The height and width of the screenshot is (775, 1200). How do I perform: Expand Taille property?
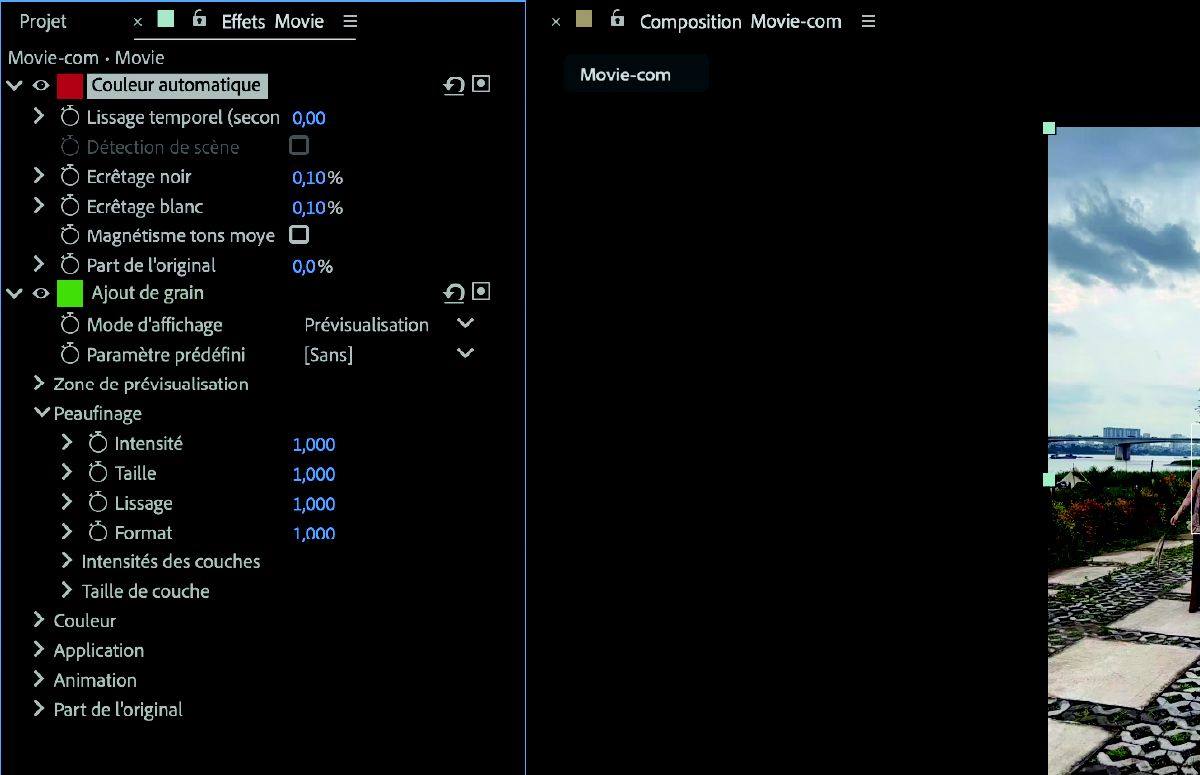[67, 472]
